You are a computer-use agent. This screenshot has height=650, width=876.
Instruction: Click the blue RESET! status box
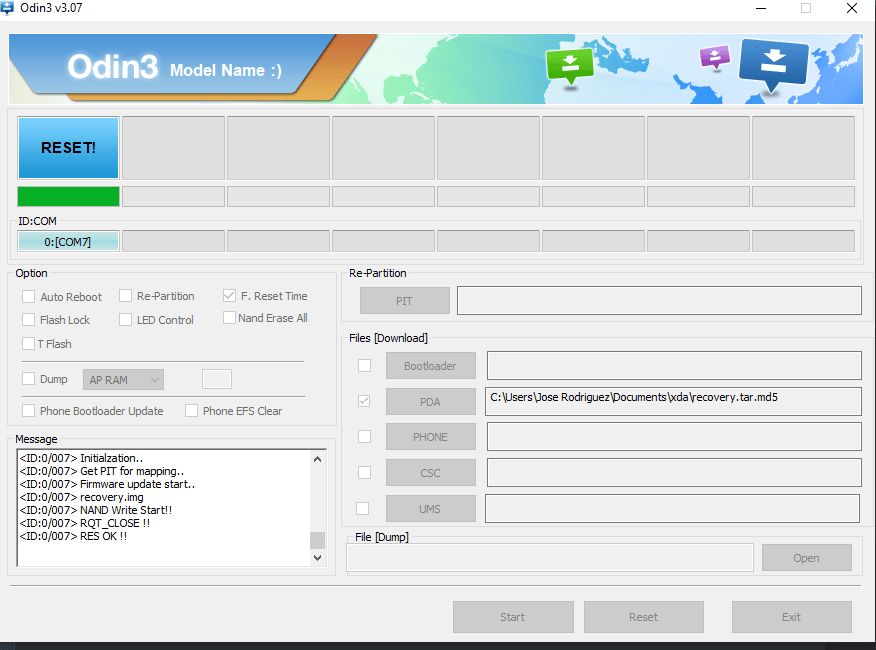coord(68,147)
